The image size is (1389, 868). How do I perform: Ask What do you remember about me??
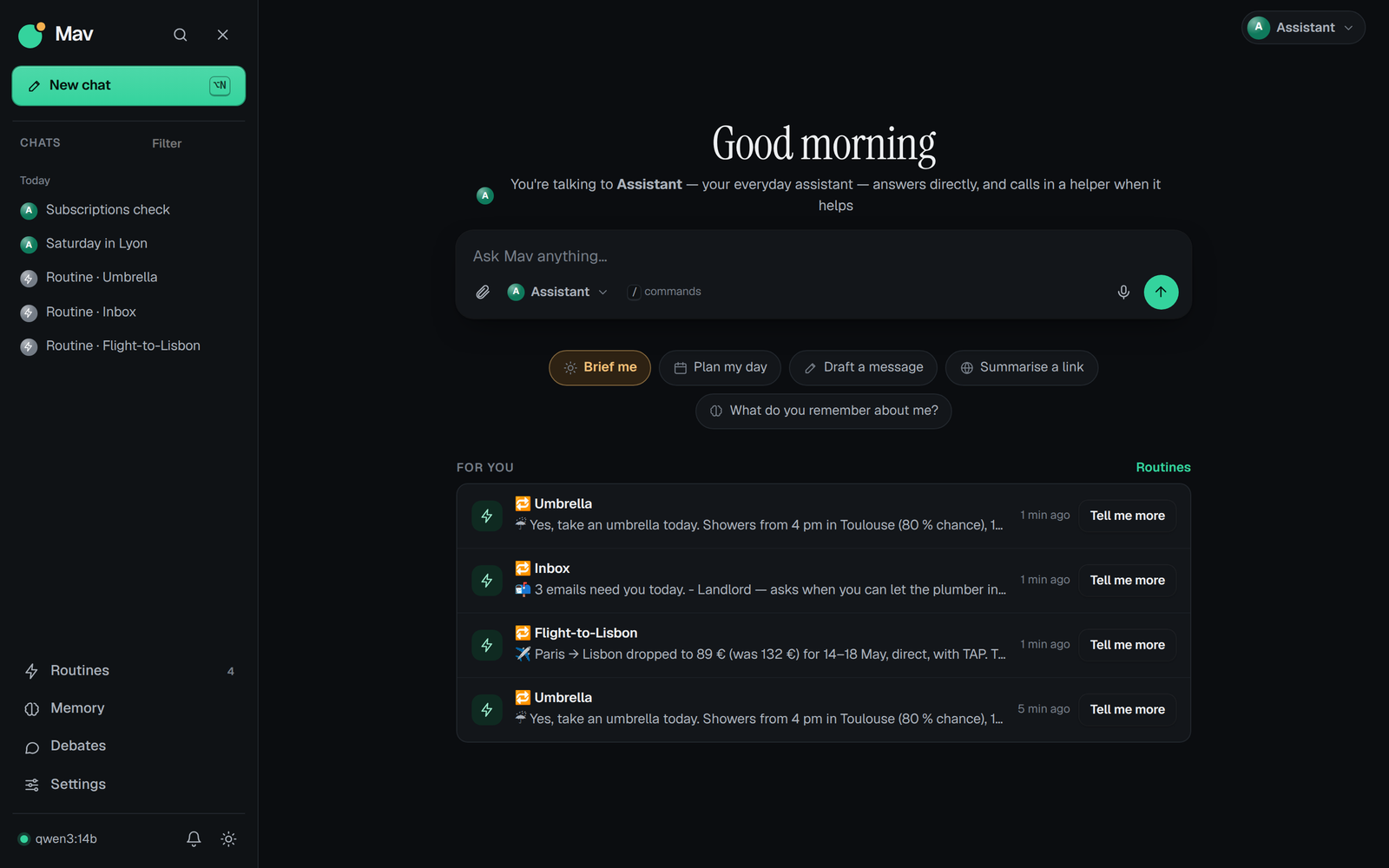pos(824,411)
